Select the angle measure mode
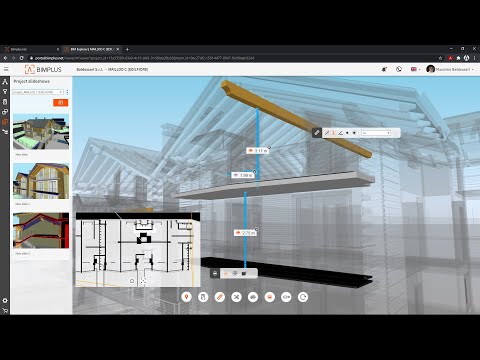This screenshot has width=480, height=360. [x=340, y=133]
